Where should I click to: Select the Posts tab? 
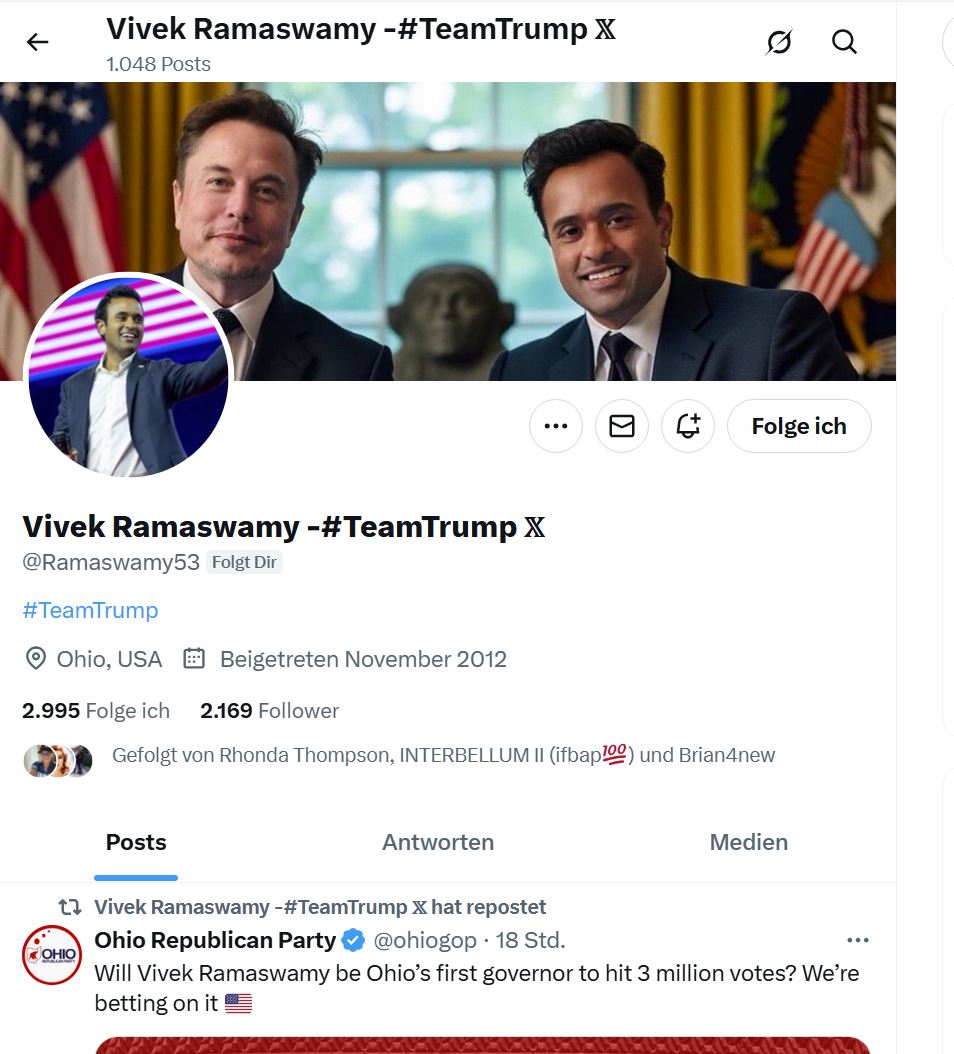pos(135,842)
